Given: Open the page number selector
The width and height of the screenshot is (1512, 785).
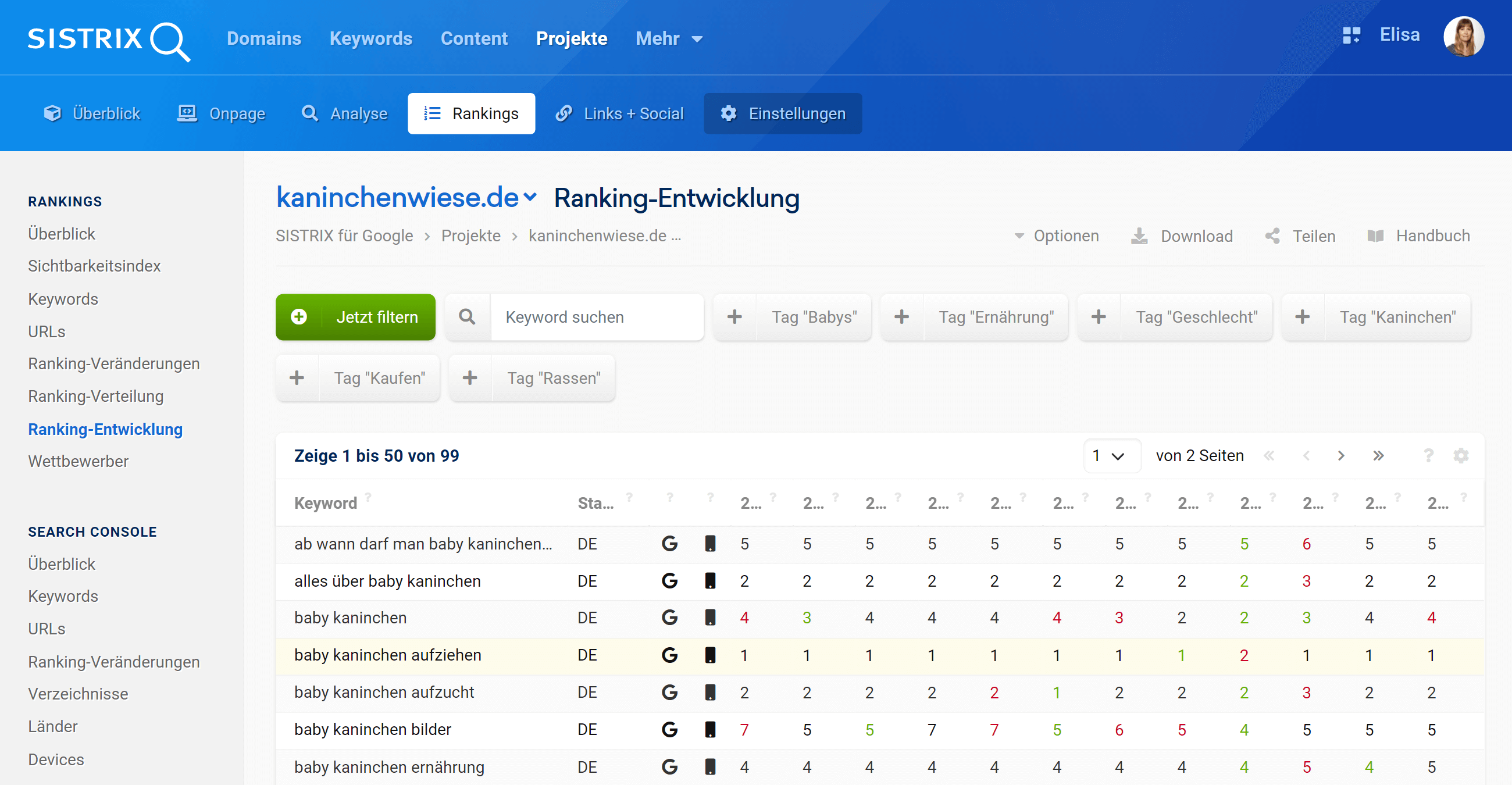Looking at the screenshot, I should 1111,456.
